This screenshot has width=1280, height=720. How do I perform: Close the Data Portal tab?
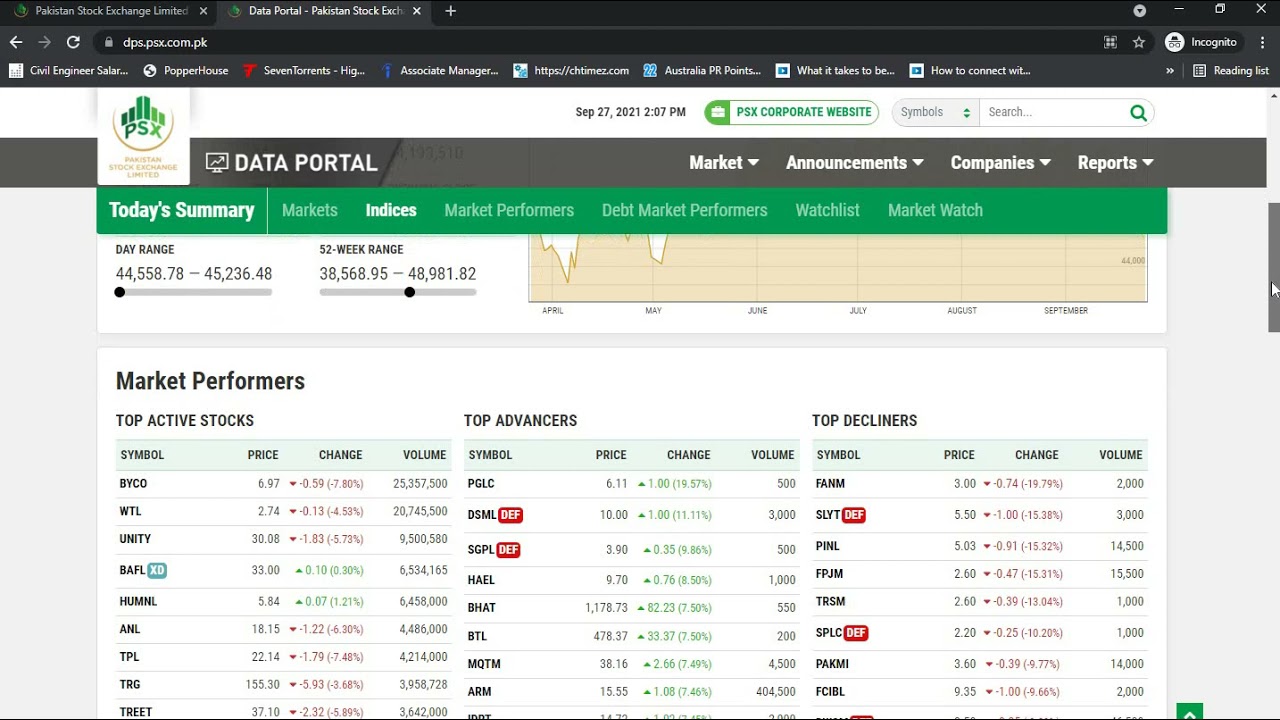click(x=417, y=11)
